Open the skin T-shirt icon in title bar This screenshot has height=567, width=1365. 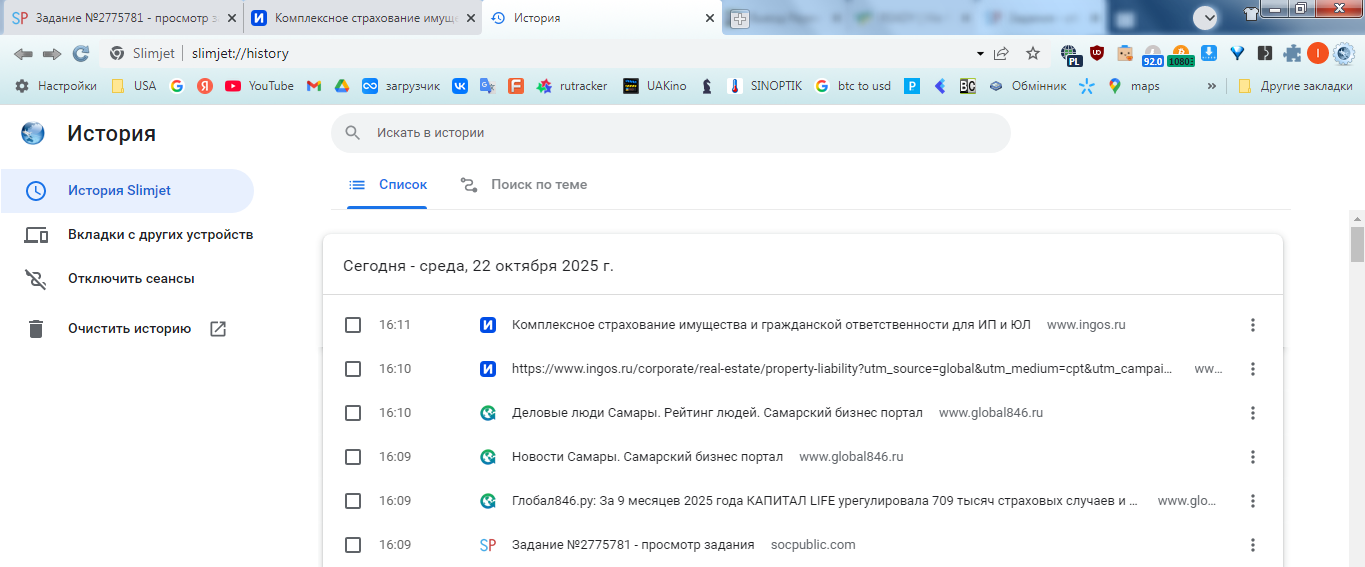coord(1251,13)
